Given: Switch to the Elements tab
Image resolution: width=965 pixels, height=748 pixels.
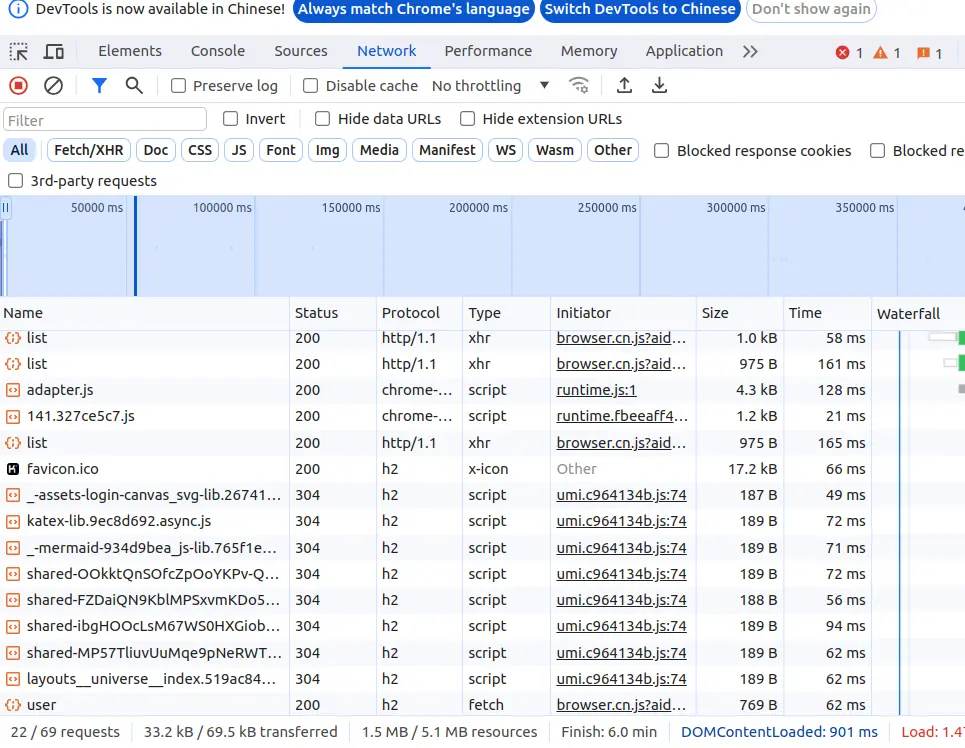Looking at the screenshot, I should coord(130,51).
